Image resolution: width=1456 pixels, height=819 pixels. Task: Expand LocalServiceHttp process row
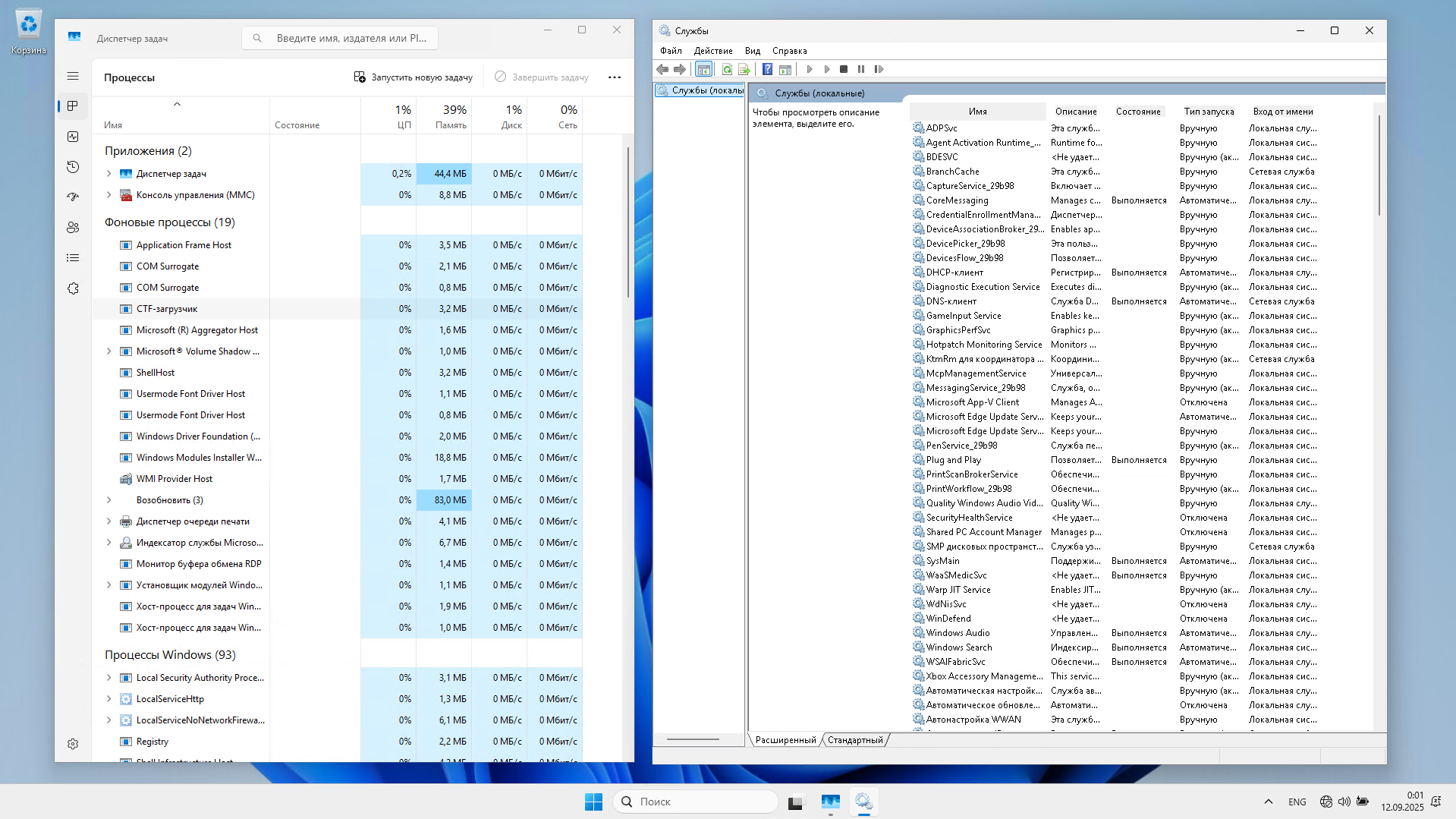tap(108, 699)
